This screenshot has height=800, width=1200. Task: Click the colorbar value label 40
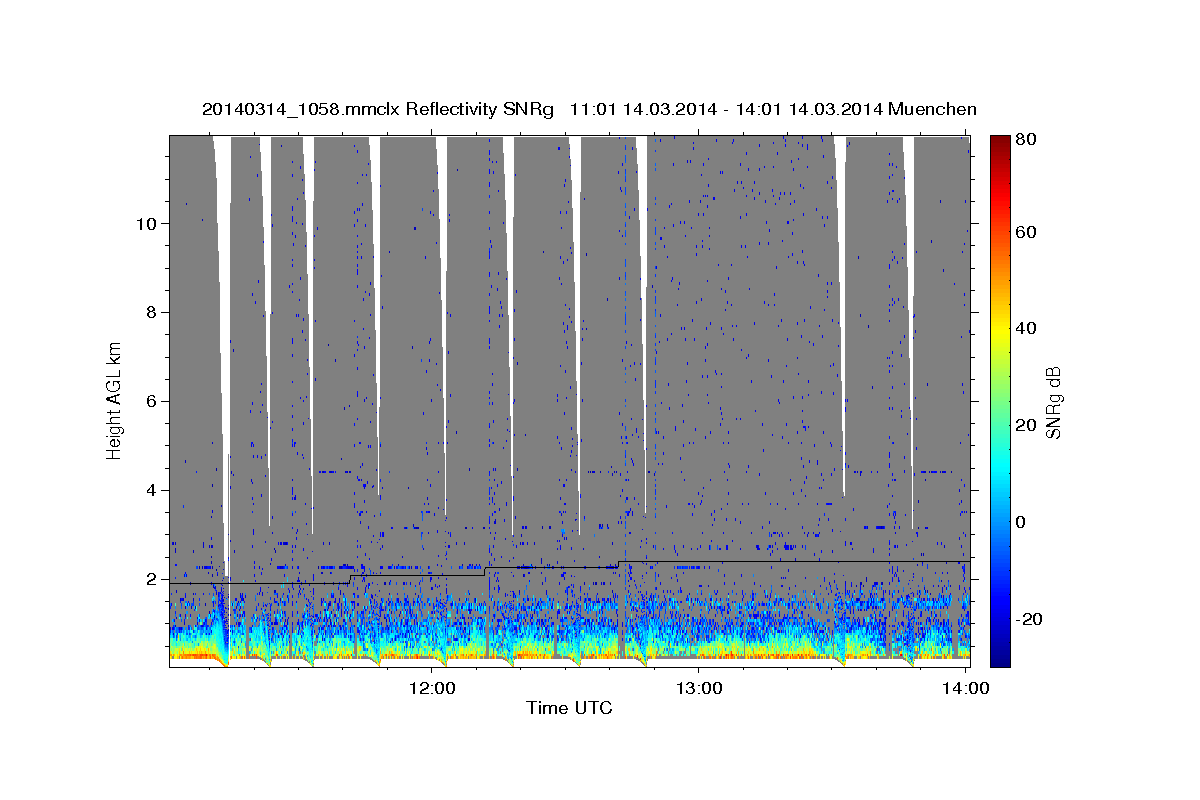pyautogui.click(x=1026, y=328)
